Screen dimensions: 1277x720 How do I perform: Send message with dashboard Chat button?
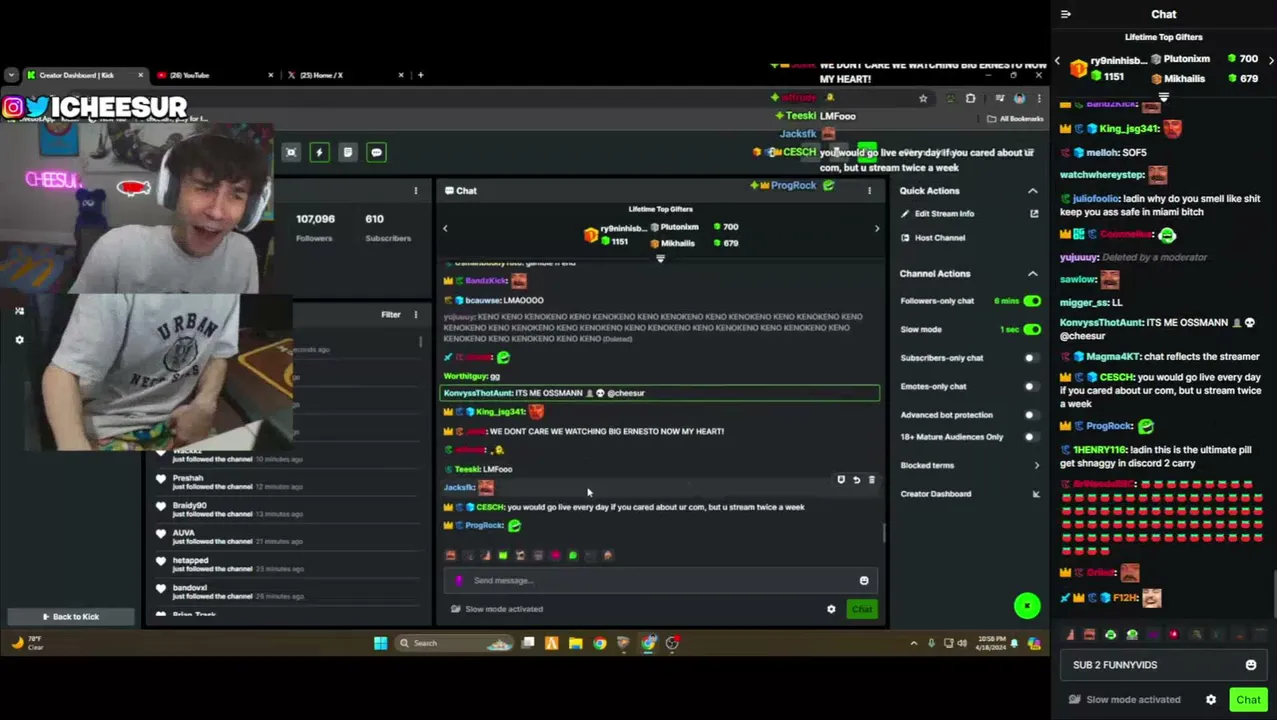pos(862,609)
